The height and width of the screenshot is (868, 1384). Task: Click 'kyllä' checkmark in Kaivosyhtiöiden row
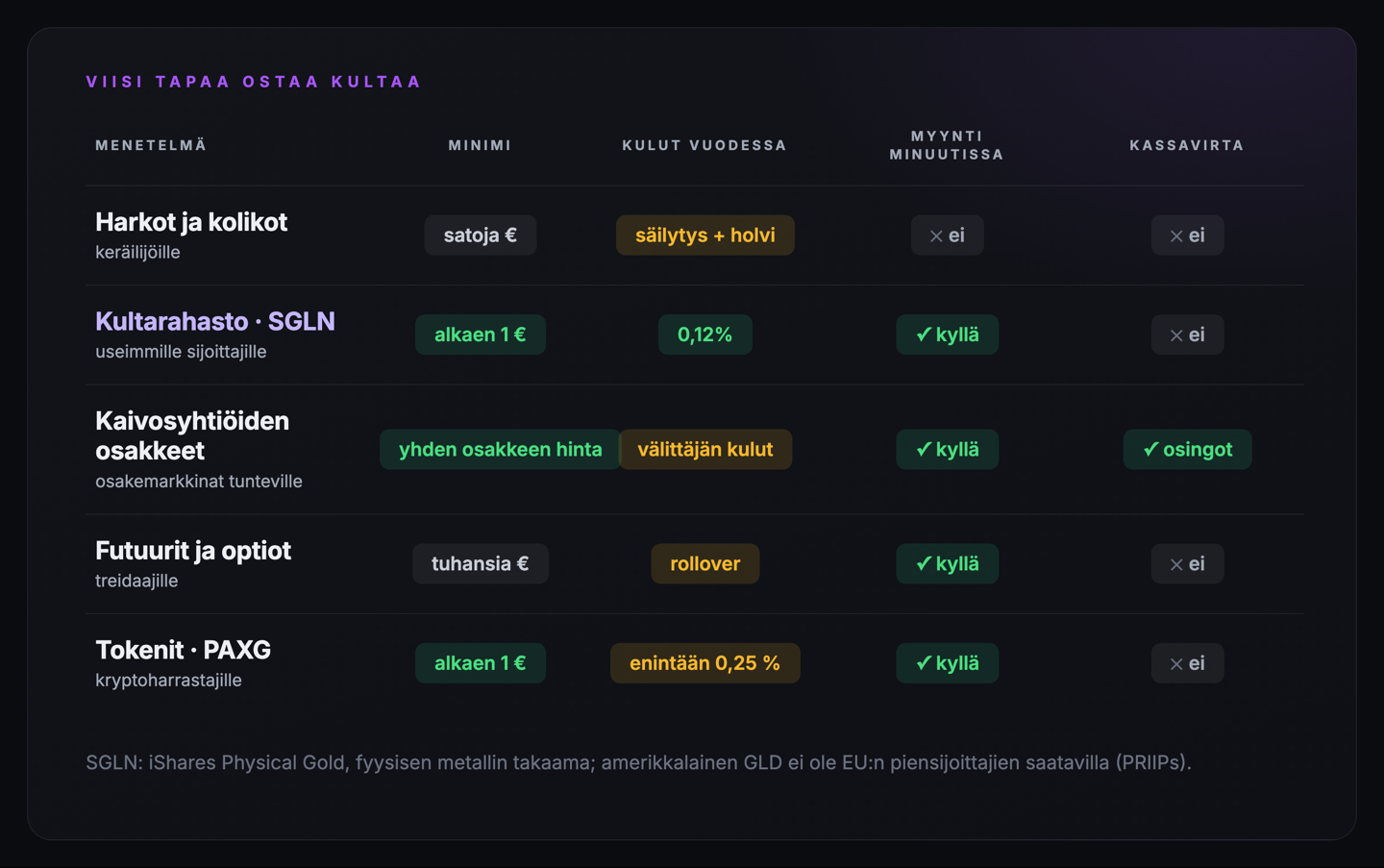tap(947, 449)
